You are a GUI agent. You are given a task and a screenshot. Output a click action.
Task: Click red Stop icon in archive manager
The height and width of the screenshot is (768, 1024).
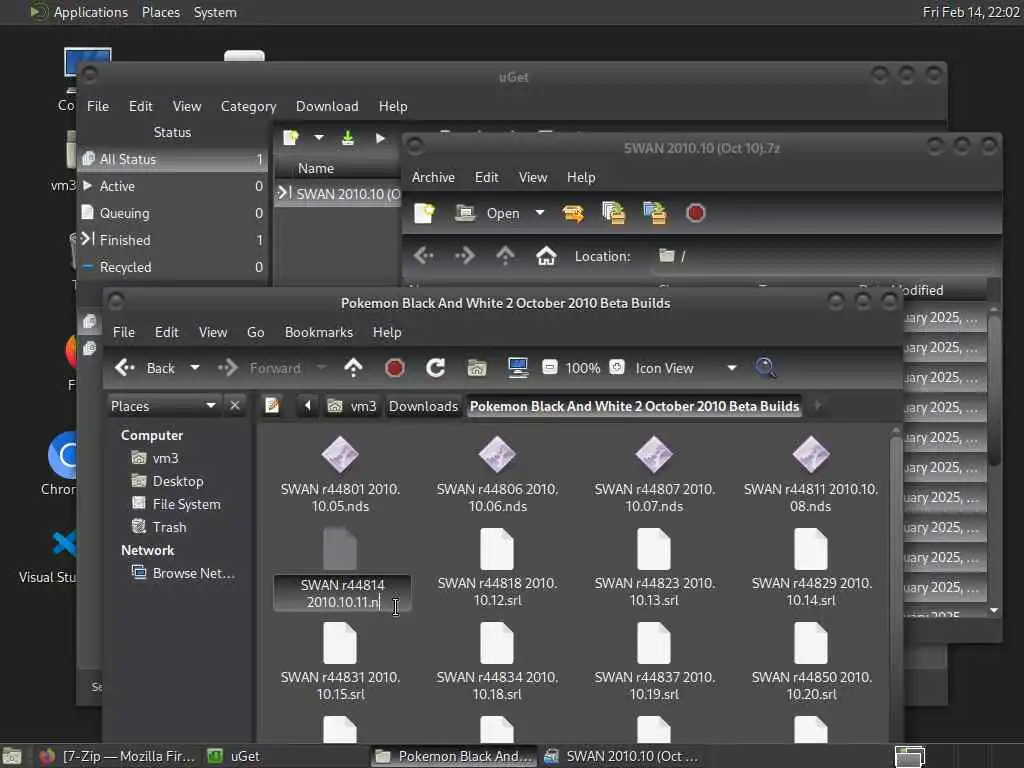tap(696, 214)
